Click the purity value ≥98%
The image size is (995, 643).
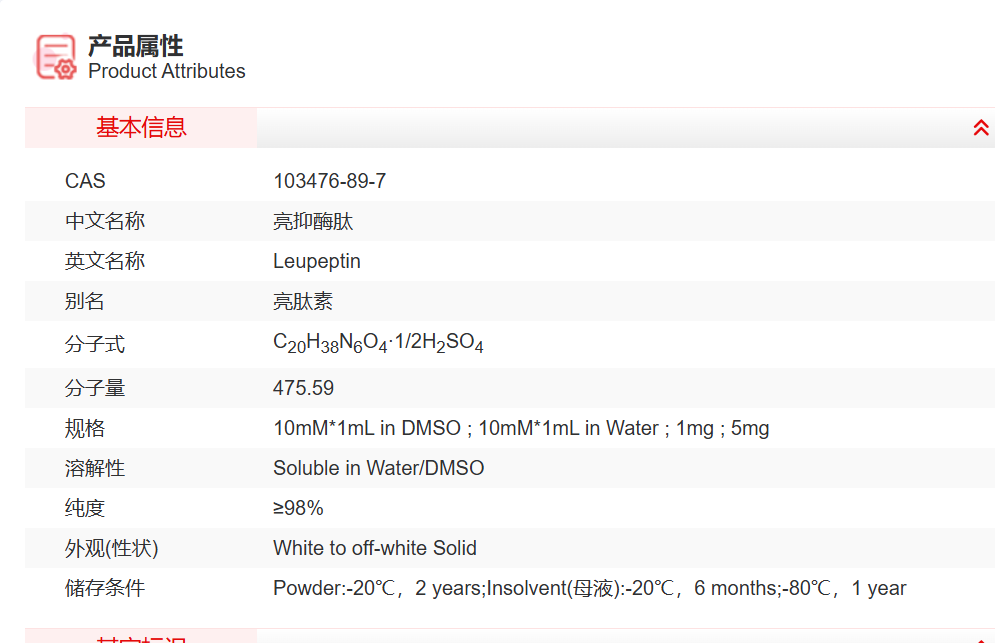point(298,508)
